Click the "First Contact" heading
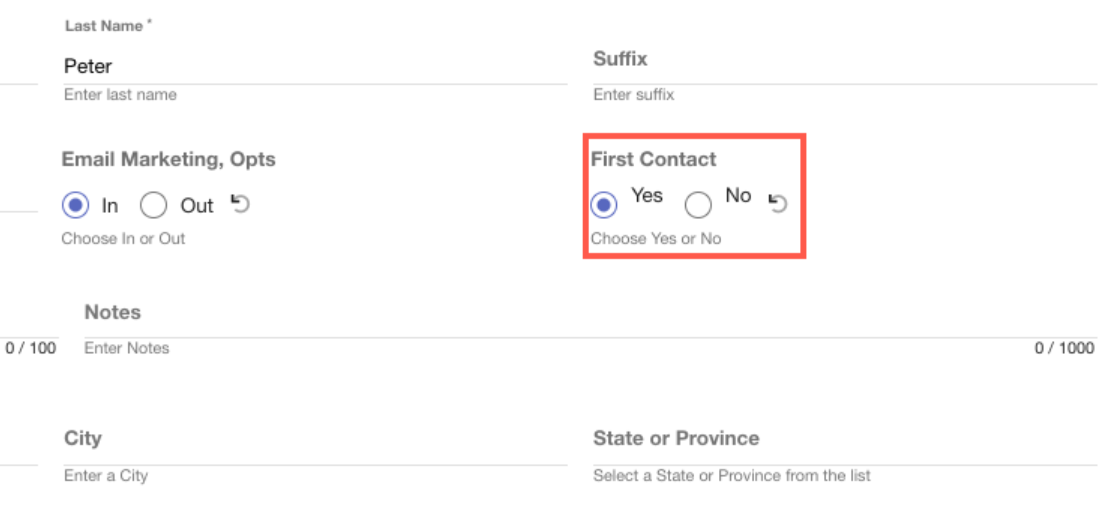 654,159
